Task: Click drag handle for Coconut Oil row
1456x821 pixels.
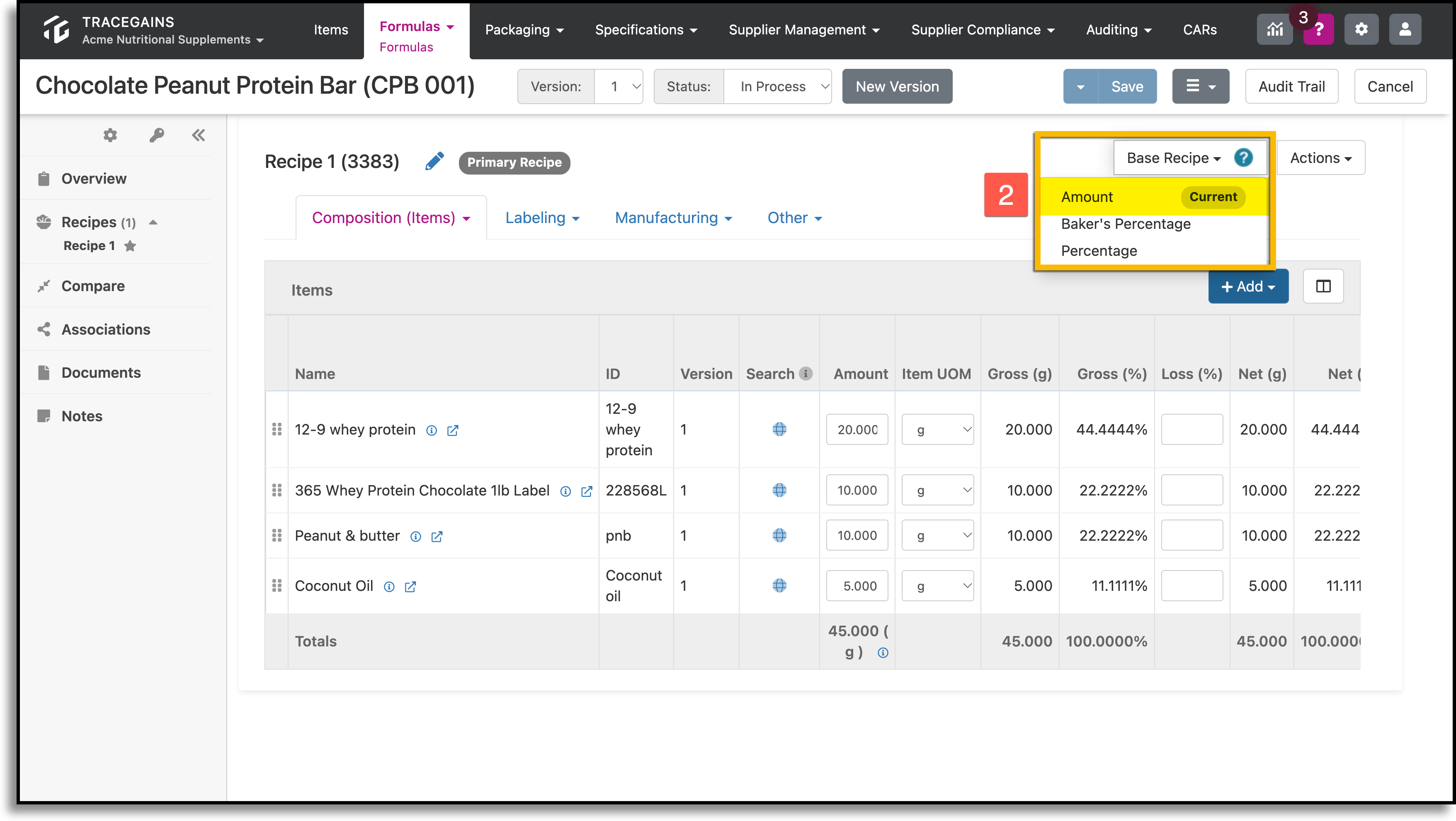Action: coord(277,585)
